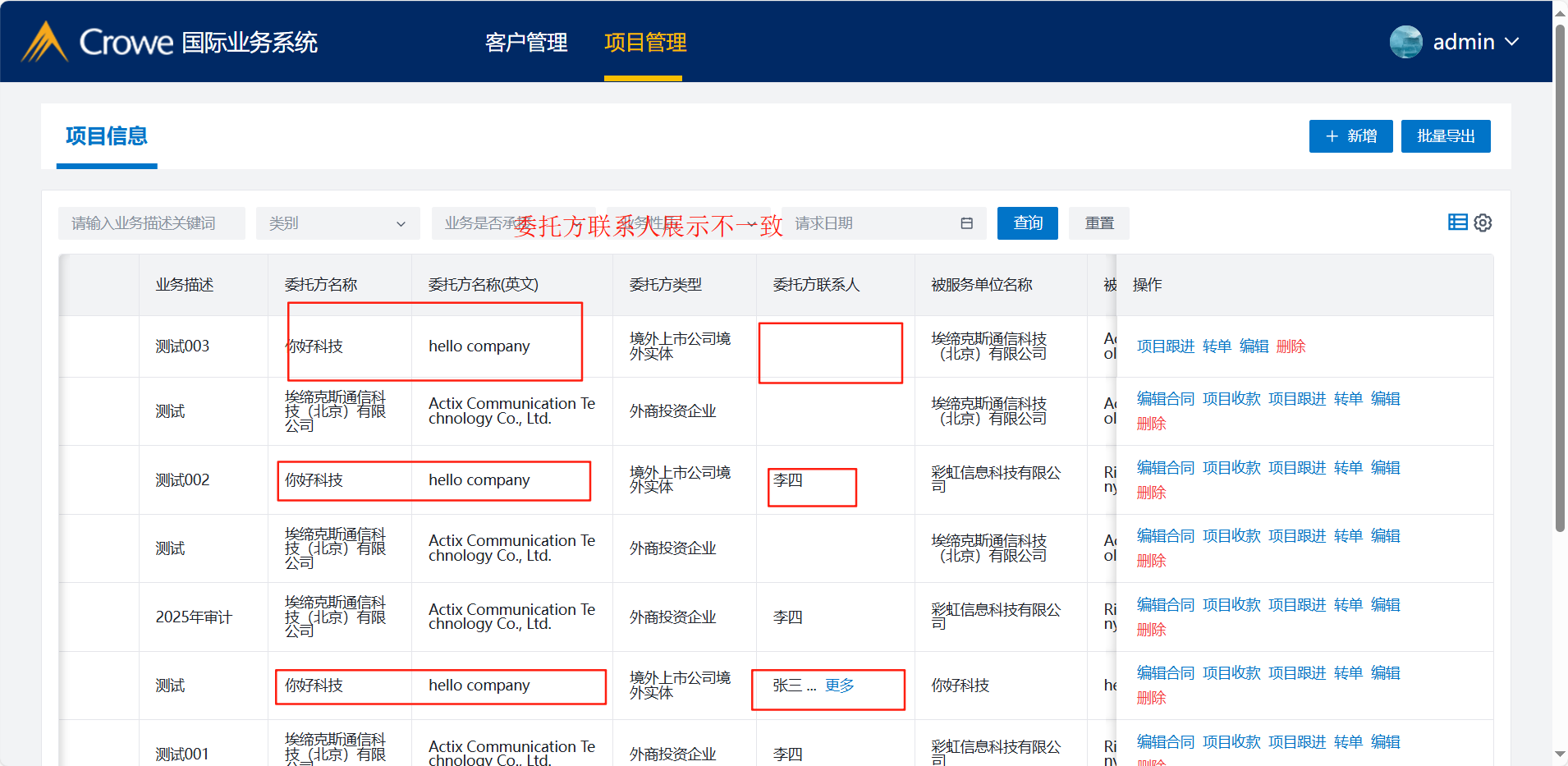Open 编辑合同 for the 测试002 row
1568x766 pixels.
[x=1165, y=468]
